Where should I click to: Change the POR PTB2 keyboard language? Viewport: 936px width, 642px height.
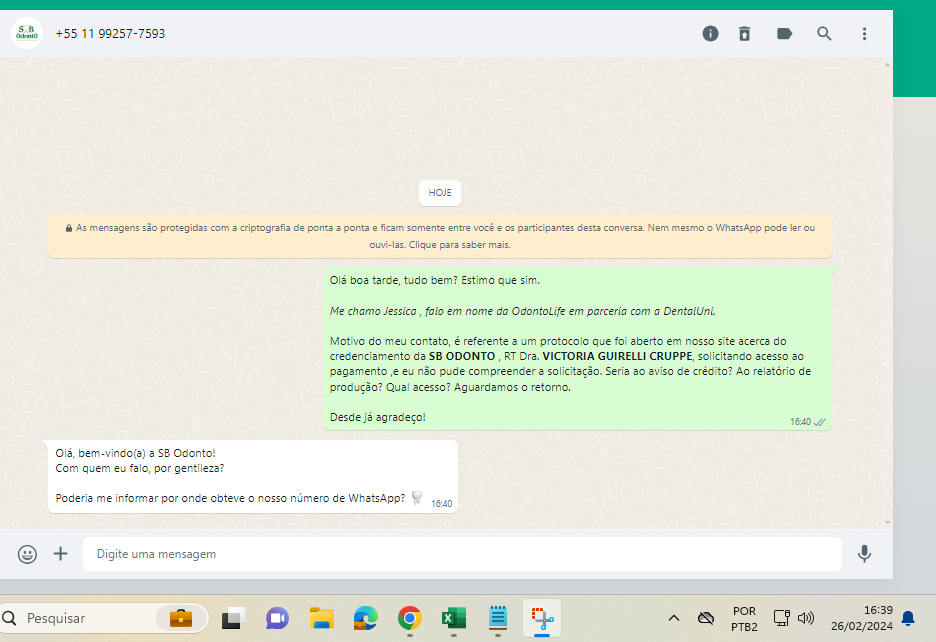744,619
